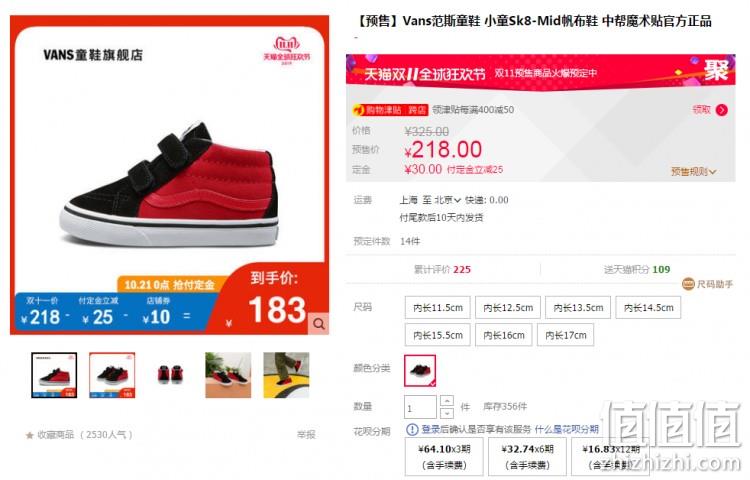
Task: Click the red arrow next to 领取
Action: (721, 110)
